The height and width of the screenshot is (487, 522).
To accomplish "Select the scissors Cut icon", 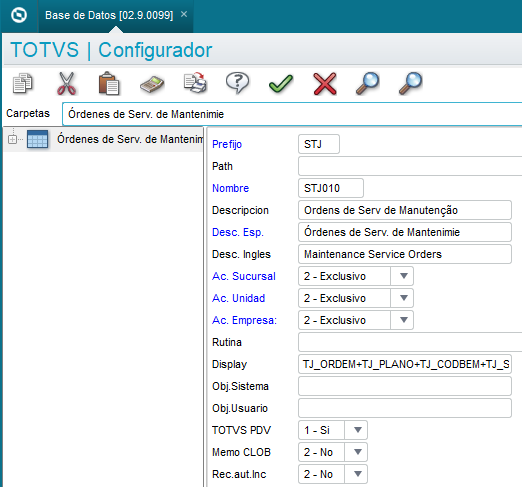I will point(67,83).
